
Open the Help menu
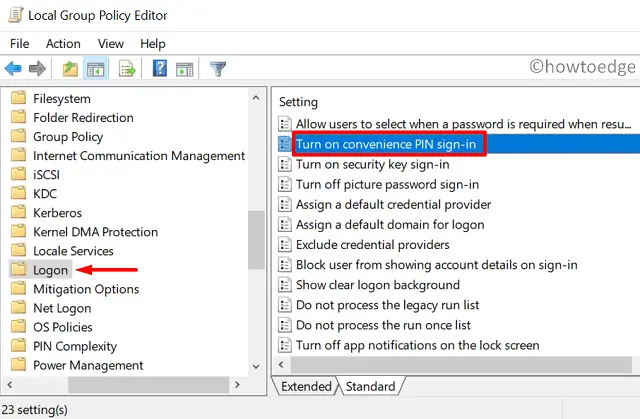click(153, 44)
